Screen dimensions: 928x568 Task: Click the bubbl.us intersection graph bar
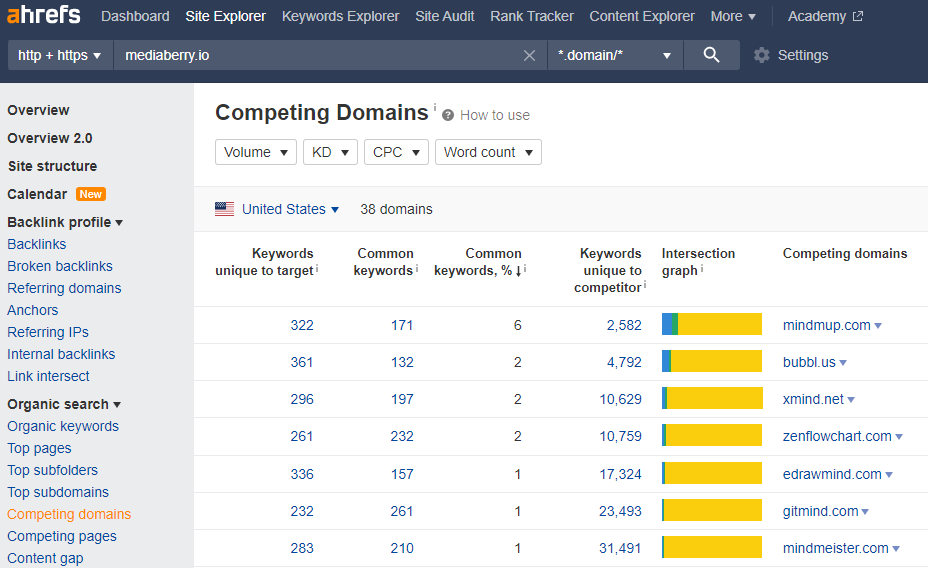coord(711,362)
